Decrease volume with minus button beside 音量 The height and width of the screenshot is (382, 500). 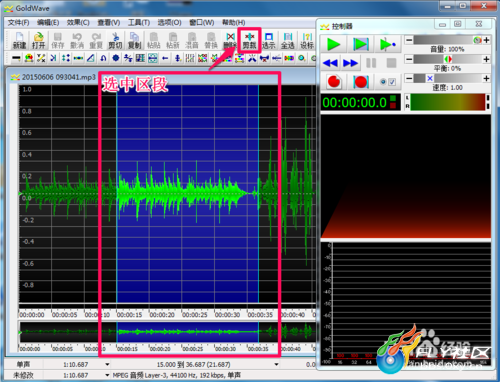[x=409, y=40]
